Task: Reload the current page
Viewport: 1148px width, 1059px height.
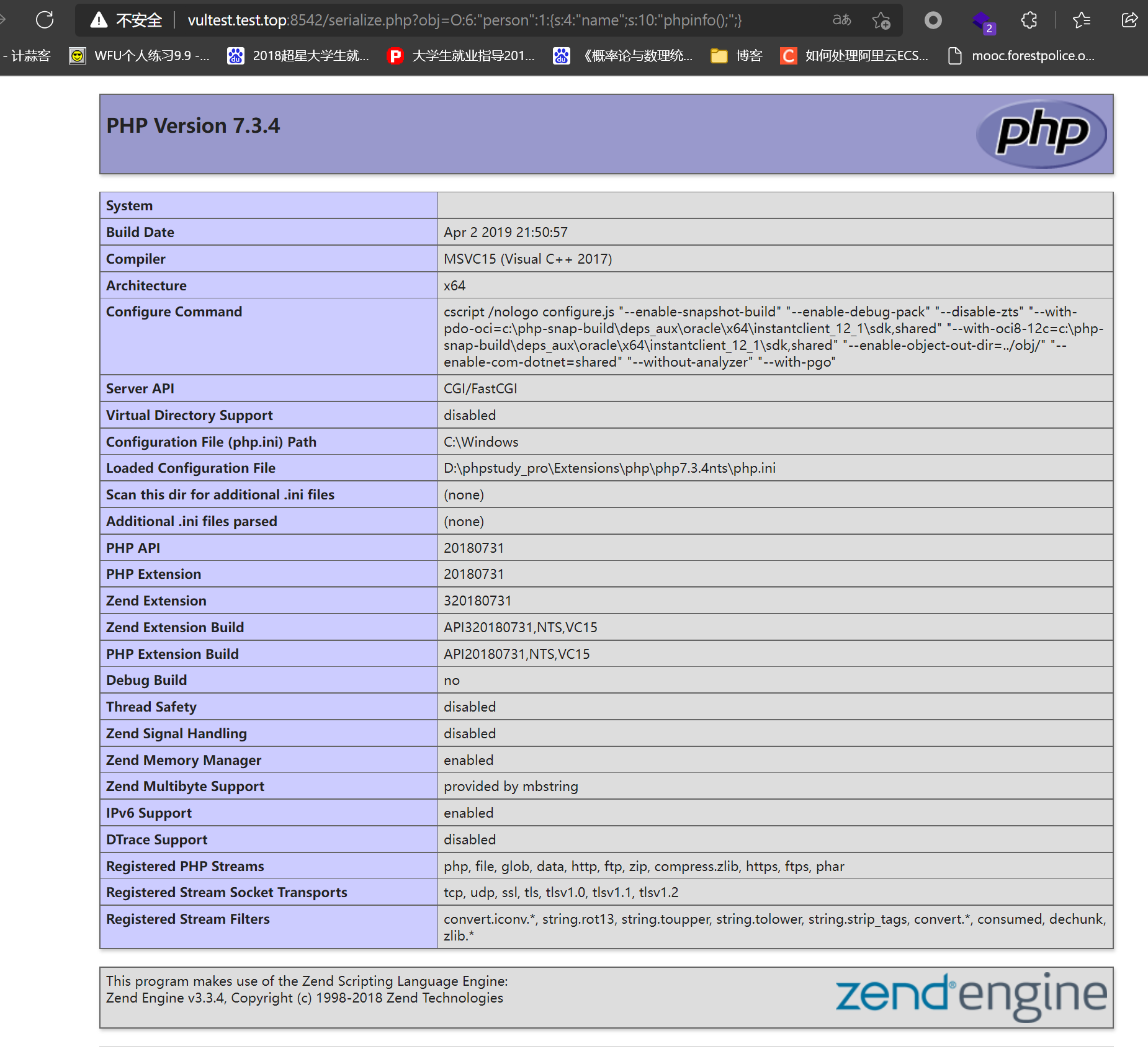Action: click(x=43, y=19)
